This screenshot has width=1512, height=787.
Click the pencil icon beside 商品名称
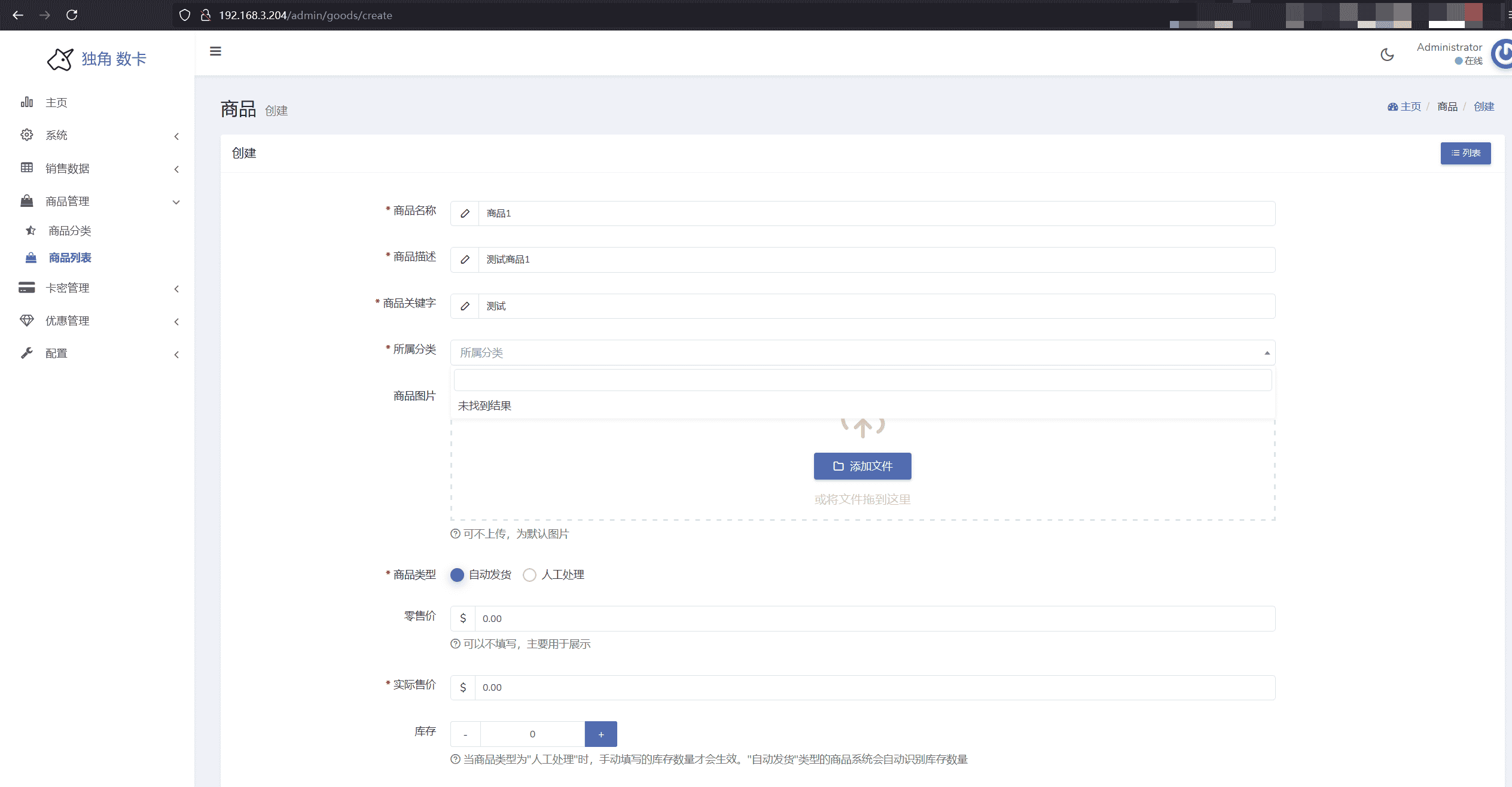465,213
